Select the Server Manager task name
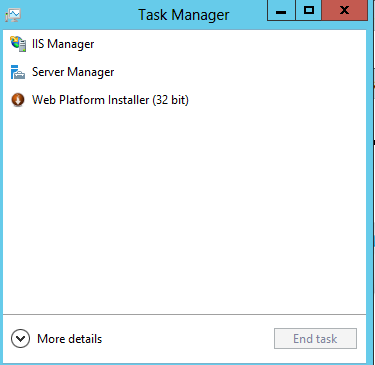The image size is (375, 365). click(x=73, y=72)
